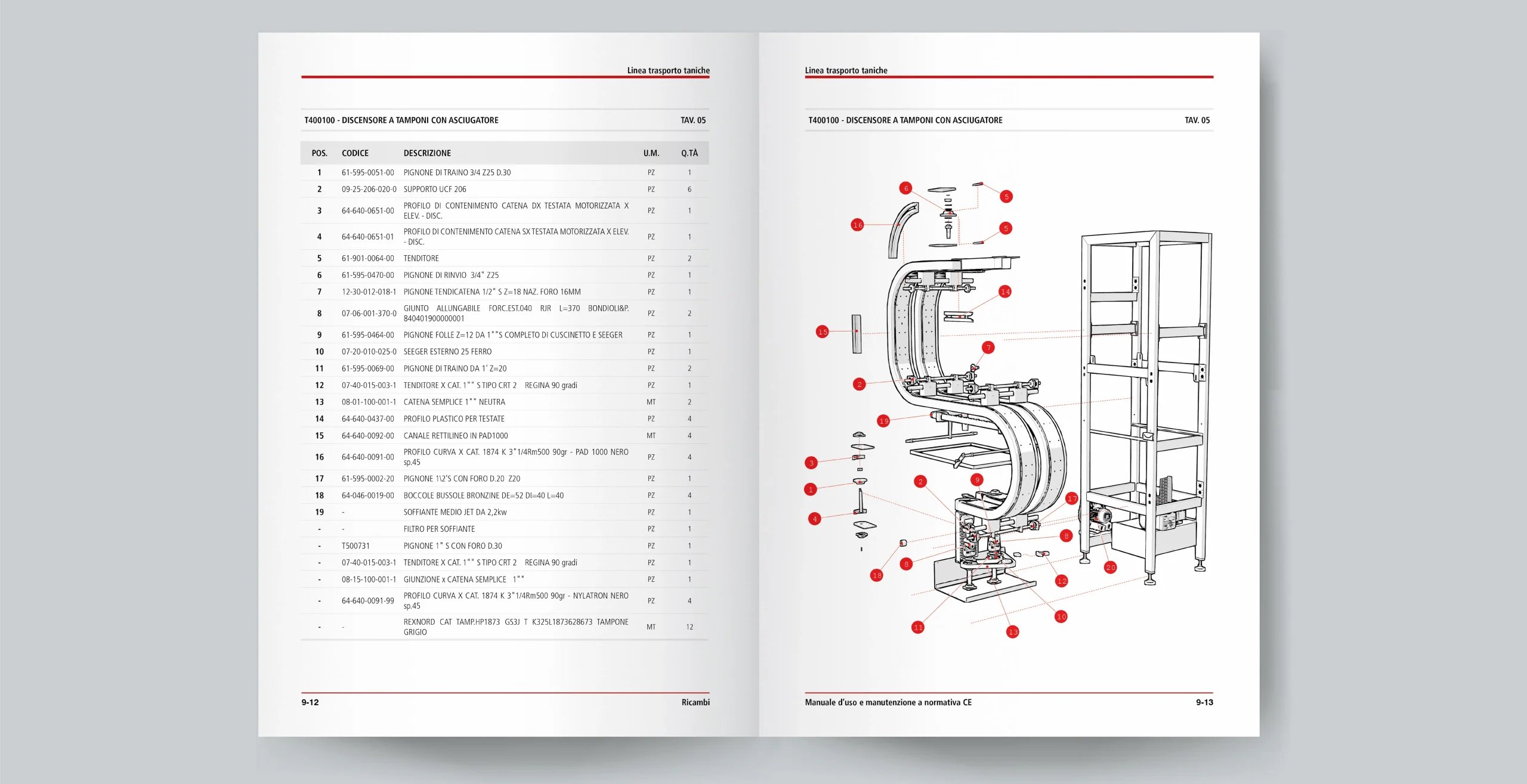Select the Q.TÀ column header
This screenshot has width=1527, height=784.
pyautogui.click(x=689, y=153)
